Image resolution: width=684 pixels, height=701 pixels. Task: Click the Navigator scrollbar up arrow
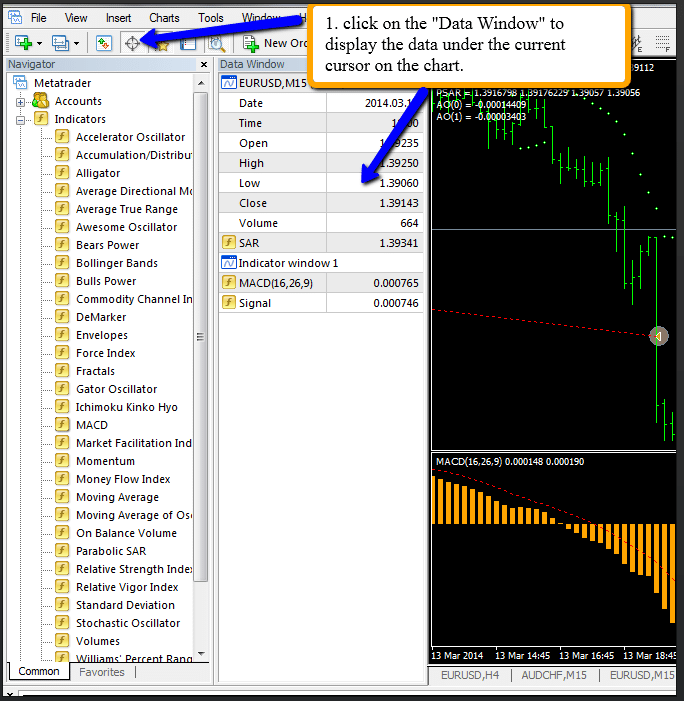(201, 83)
